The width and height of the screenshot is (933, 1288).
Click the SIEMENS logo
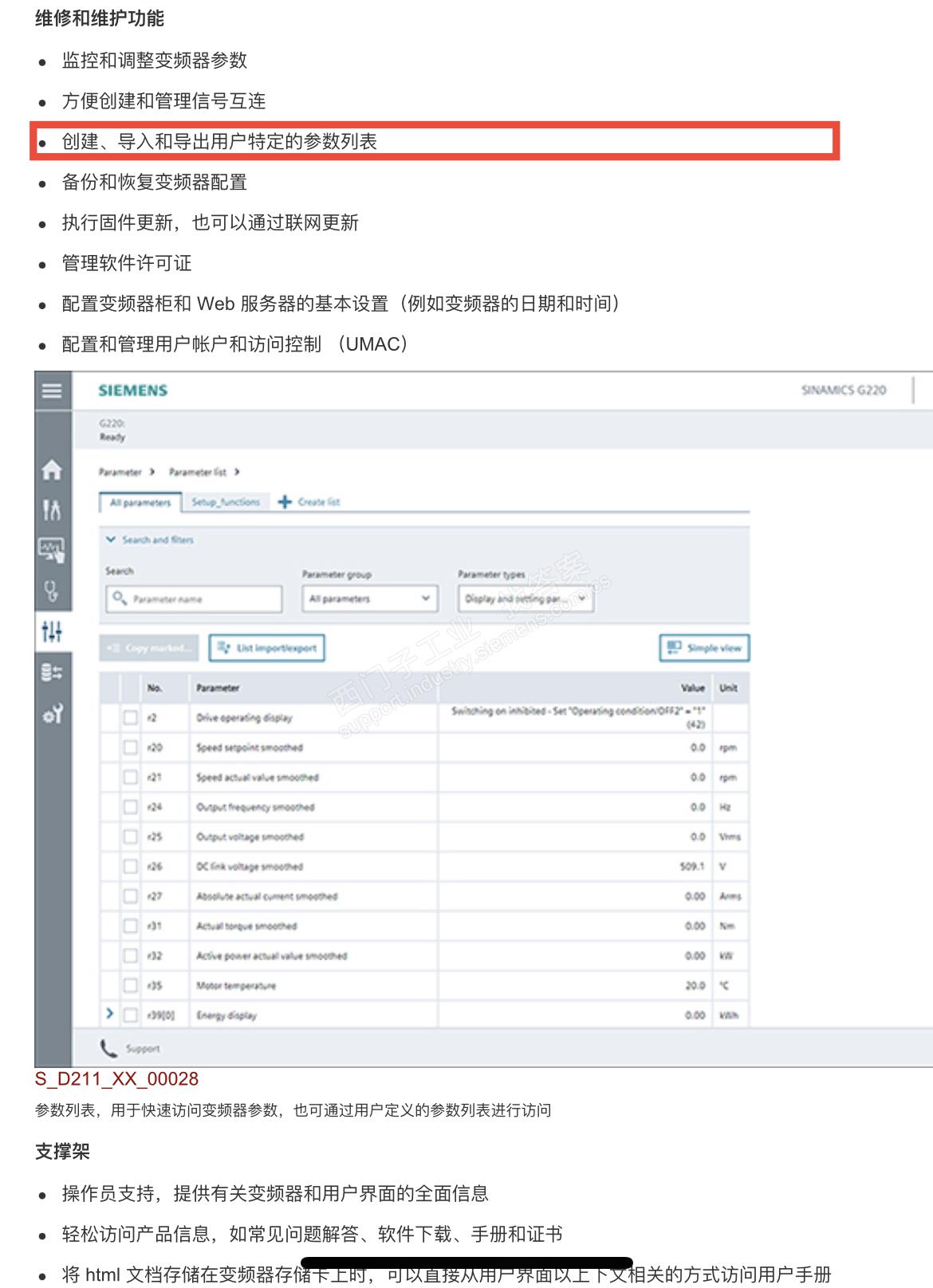point(132,391)
